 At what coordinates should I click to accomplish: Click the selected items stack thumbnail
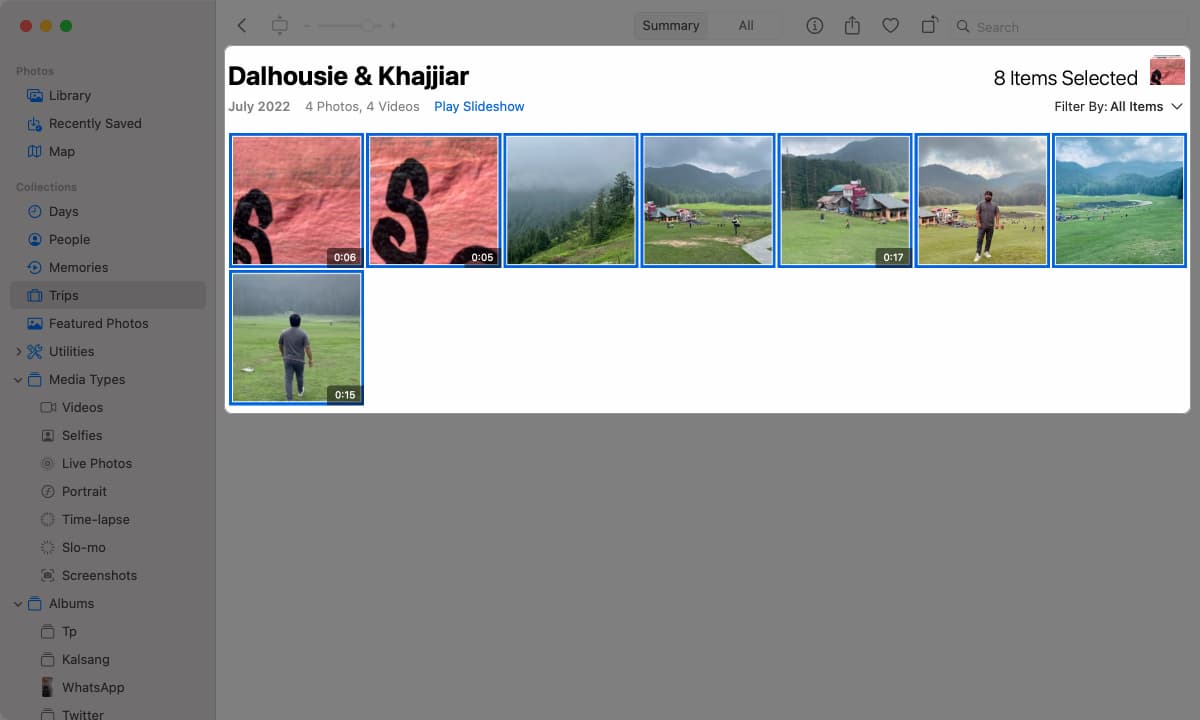(1167, 71)
